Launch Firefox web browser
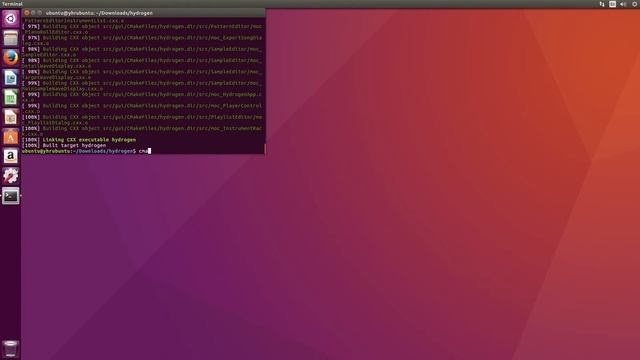This screenshot has width=640, height=360. 11,58
